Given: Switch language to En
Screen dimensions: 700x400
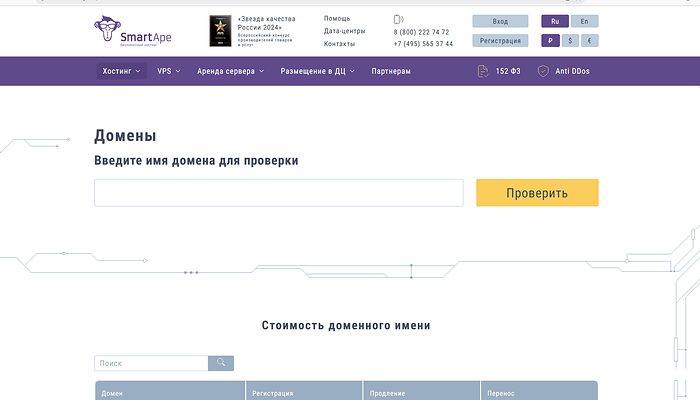Looking at the screenshot, I should pos(584,21).
